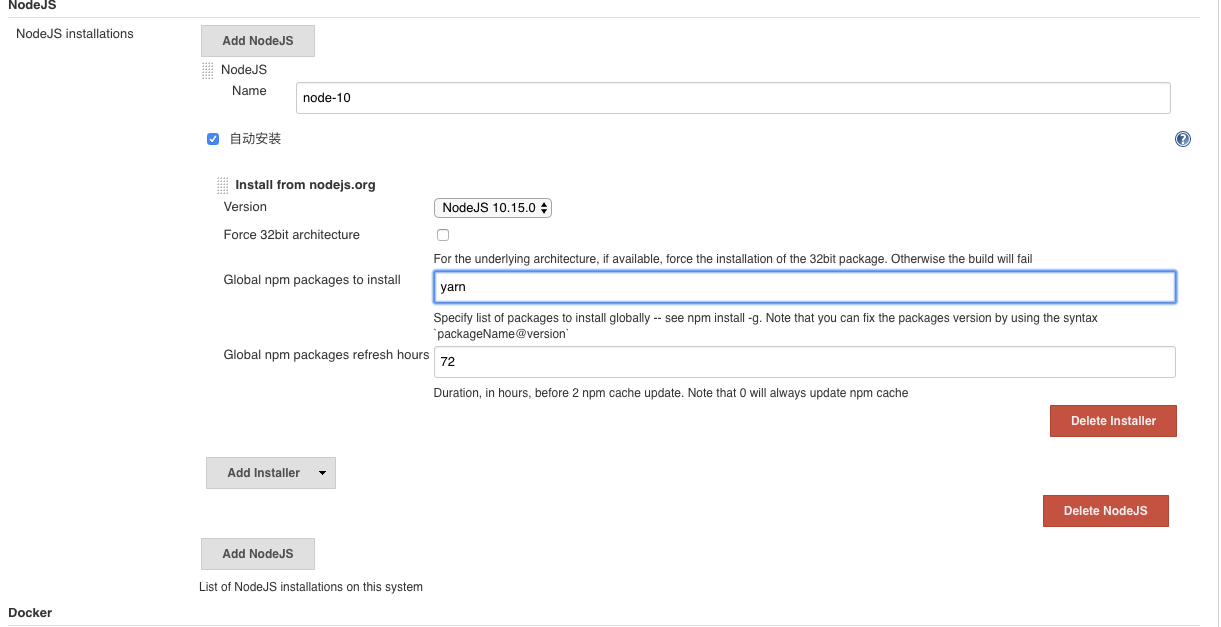Screen dimensions: 1221x627
Task: Uncheck the 自动安装 checkbox
Action: (212, 139)
